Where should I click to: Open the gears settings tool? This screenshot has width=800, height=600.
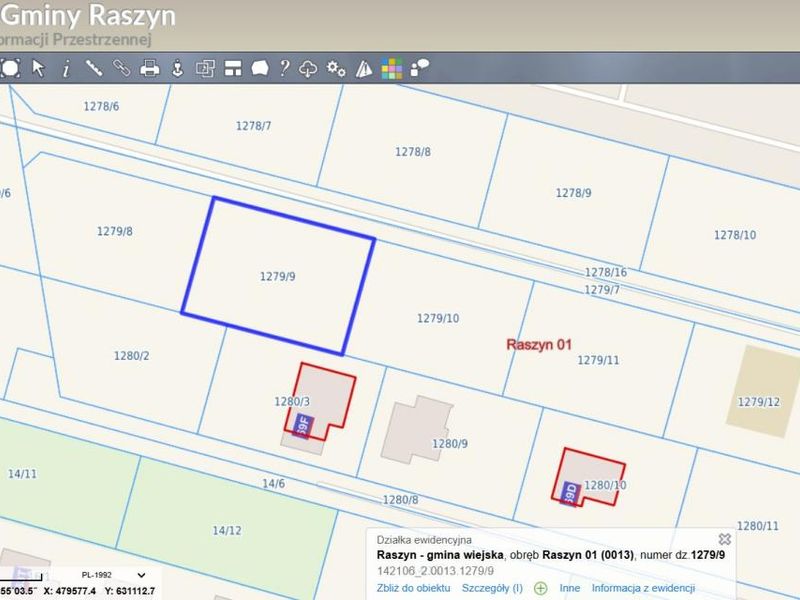pos(336,68)
